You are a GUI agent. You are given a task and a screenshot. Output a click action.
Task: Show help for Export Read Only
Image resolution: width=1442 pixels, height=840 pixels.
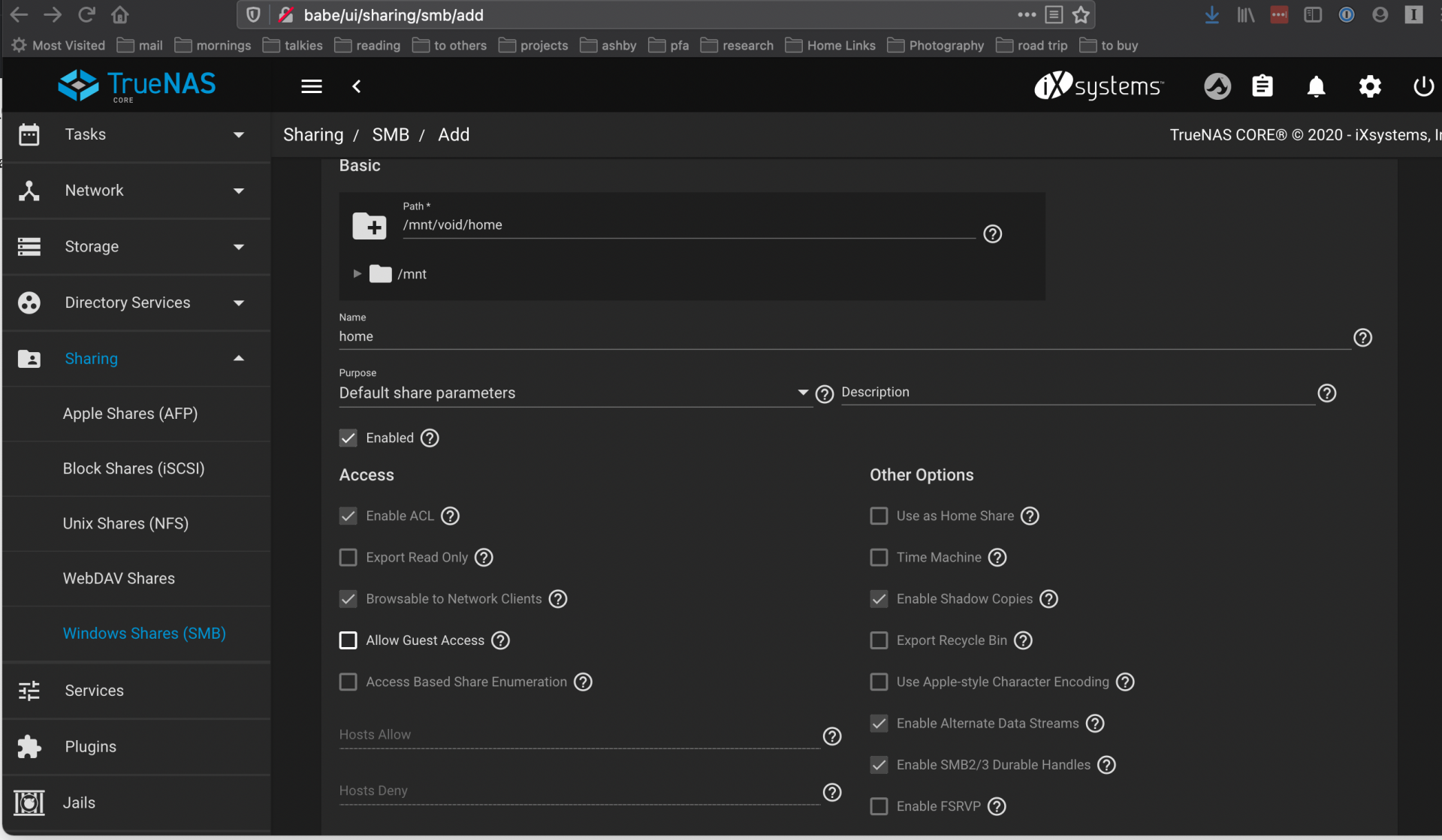[x=484, y=557]
